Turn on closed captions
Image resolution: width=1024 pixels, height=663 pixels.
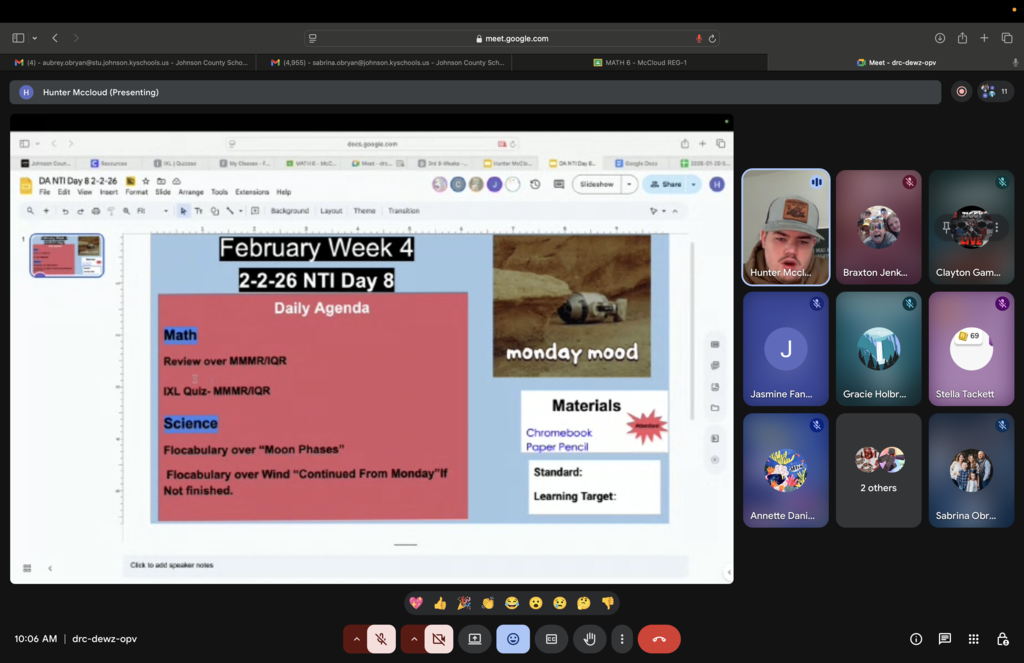(550, 639)
